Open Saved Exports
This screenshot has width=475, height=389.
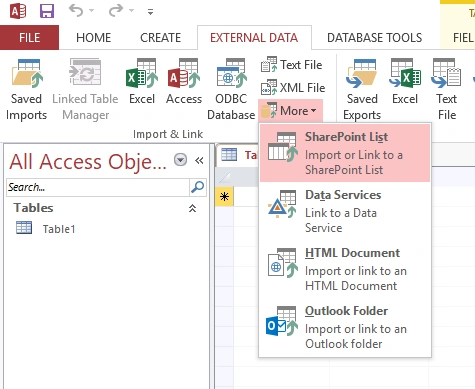[x=362, y=89]
